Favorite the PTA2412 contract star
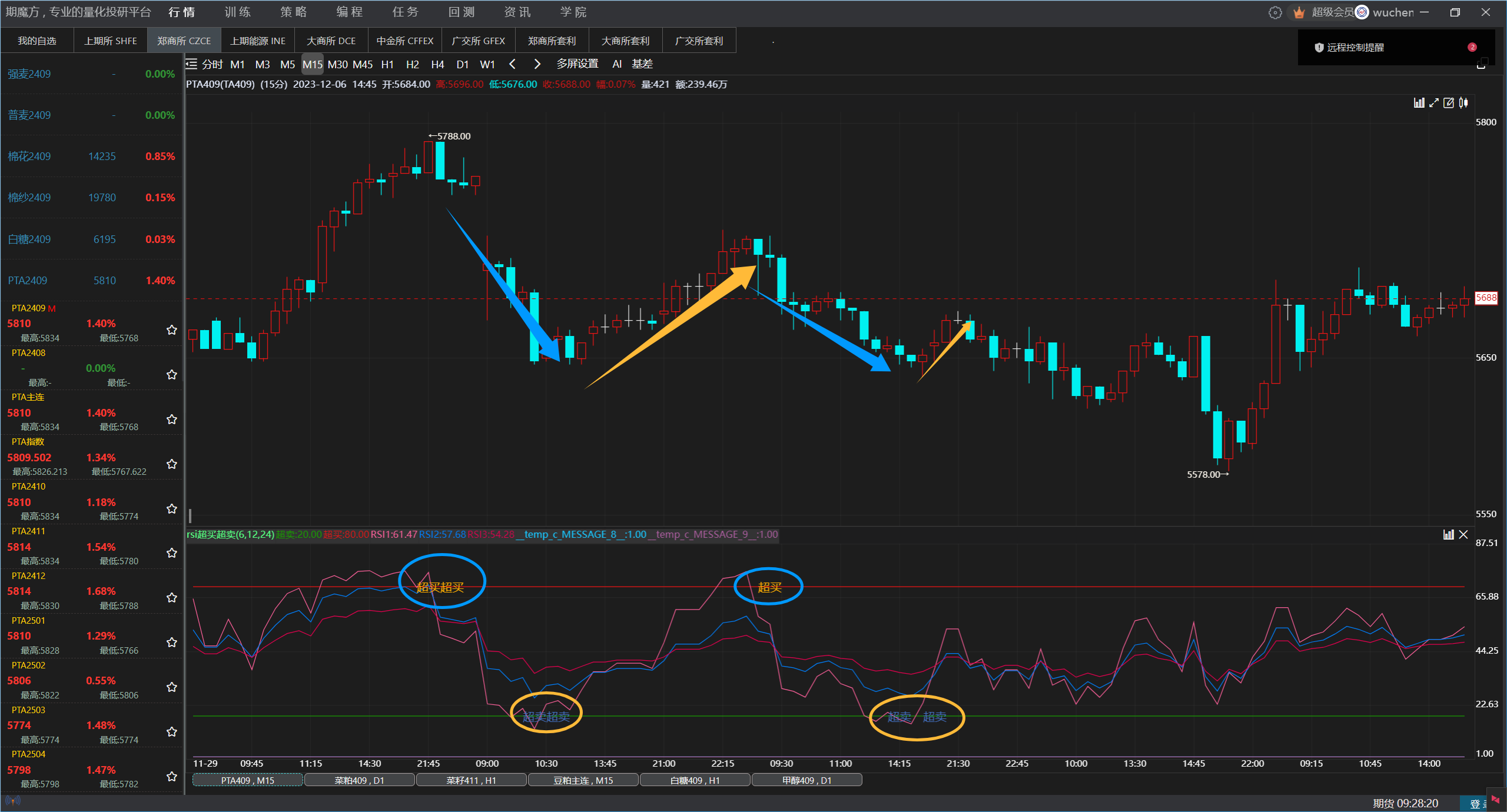Viewport: 1507px width, 812px height. coord(172,597)
